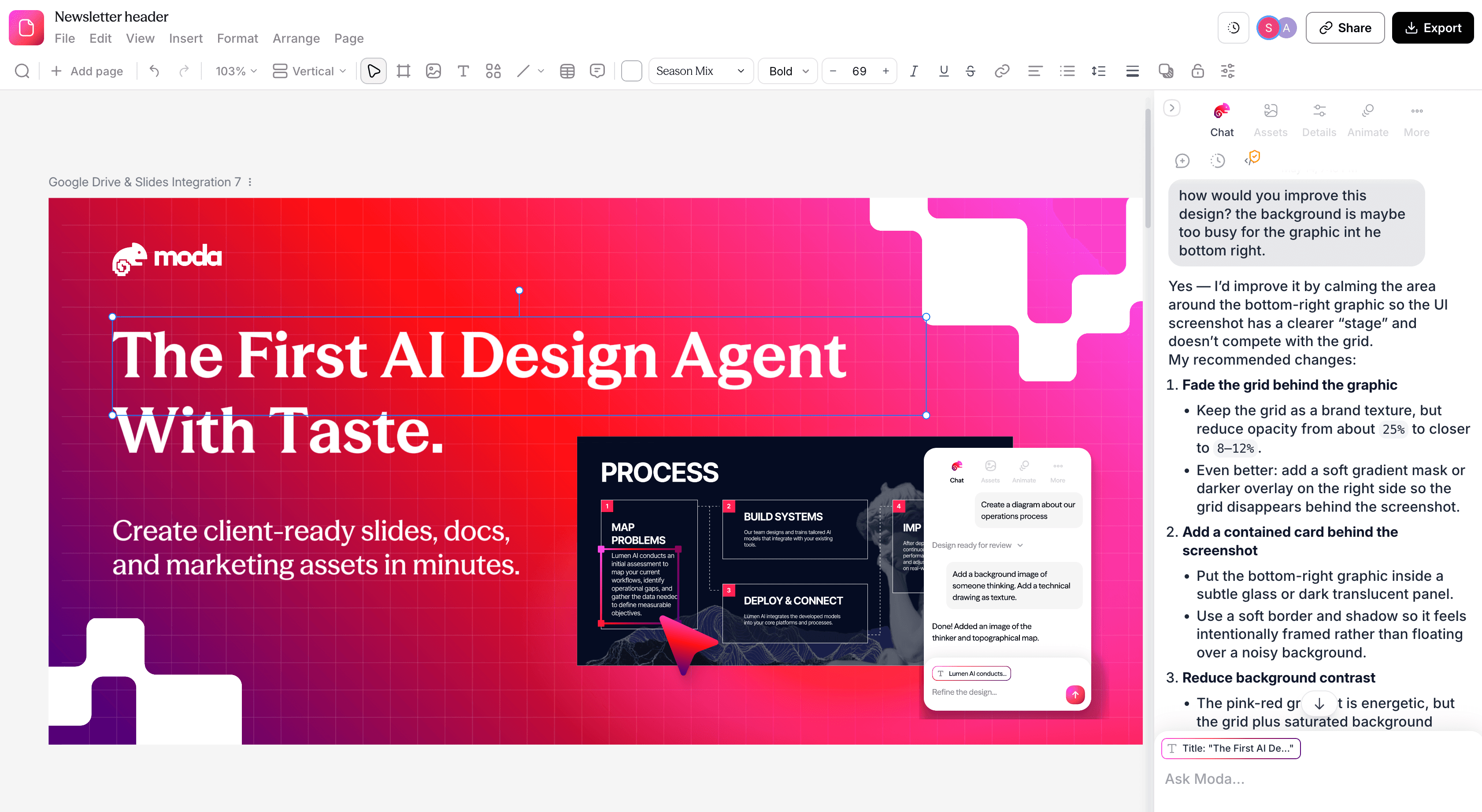The height and width of the screenshot is (812, 1482).
Task: Insert a table from toolbar
Action: [567, 71]
